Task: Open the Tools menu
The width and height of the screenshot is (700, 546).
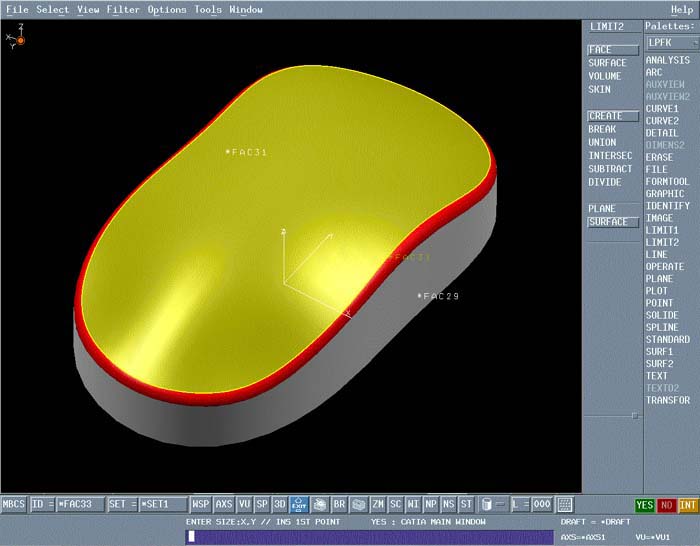Action: (x=208, y=10)
